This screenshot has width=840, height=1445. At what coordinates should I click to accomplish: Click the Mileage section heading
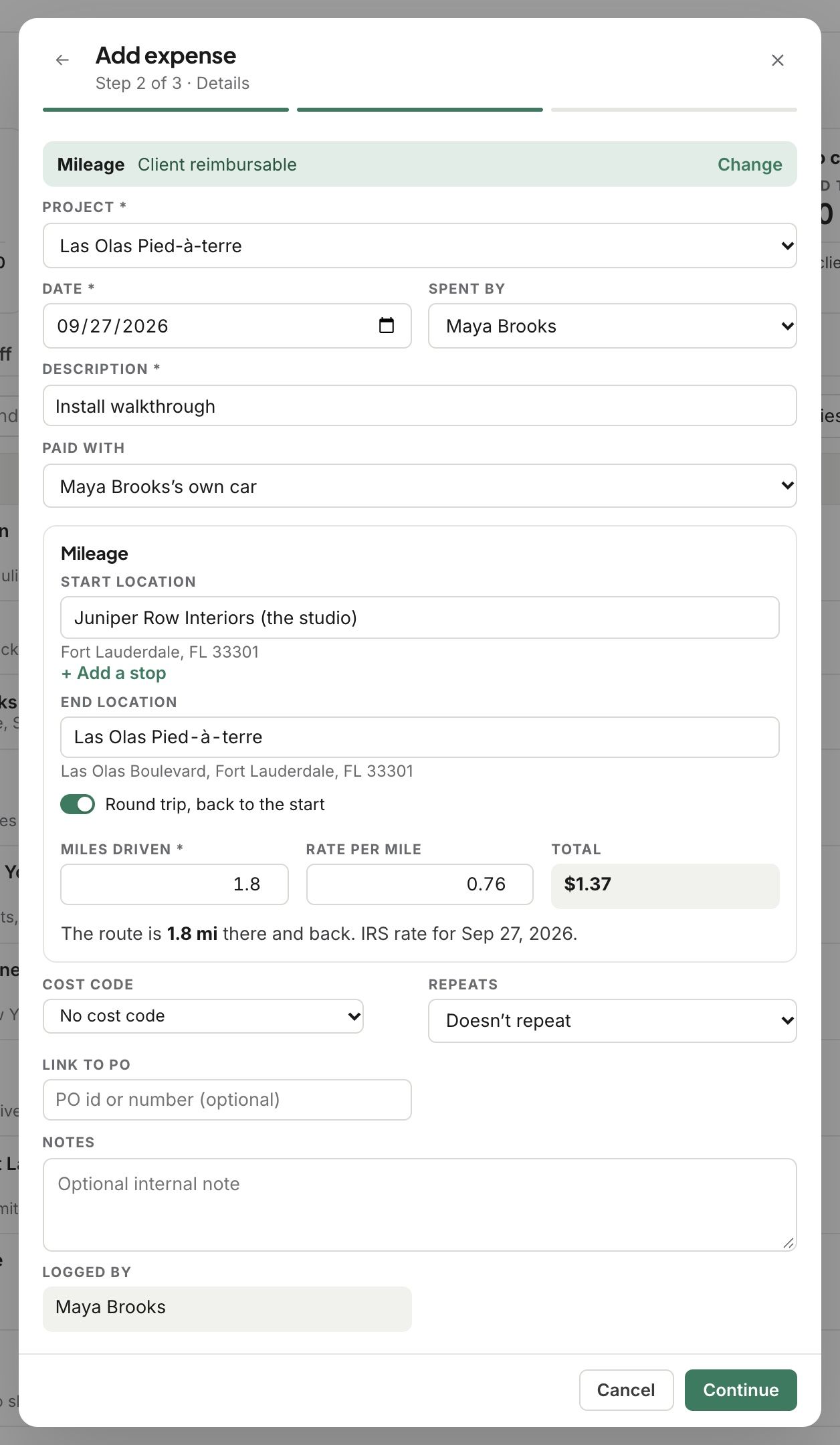94,554
